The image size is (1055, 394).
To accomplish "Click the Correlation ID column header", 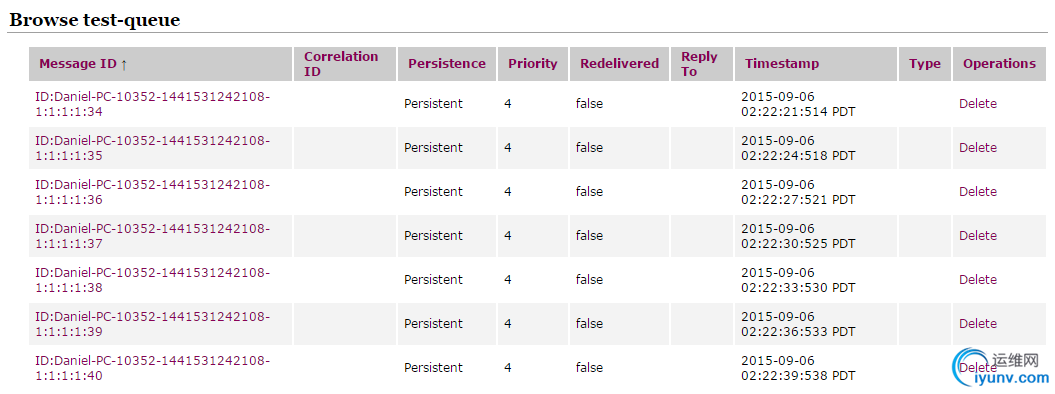I will [341, 64].
